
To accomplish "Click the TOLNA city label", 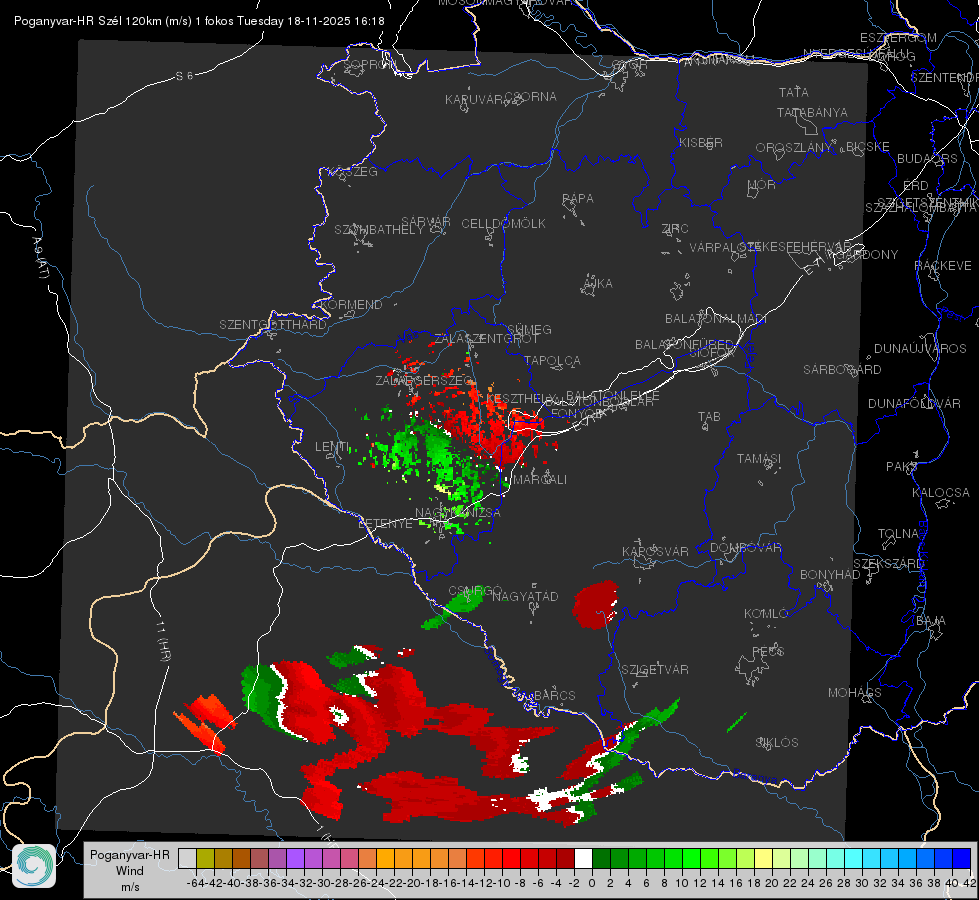I will (898, 534).
